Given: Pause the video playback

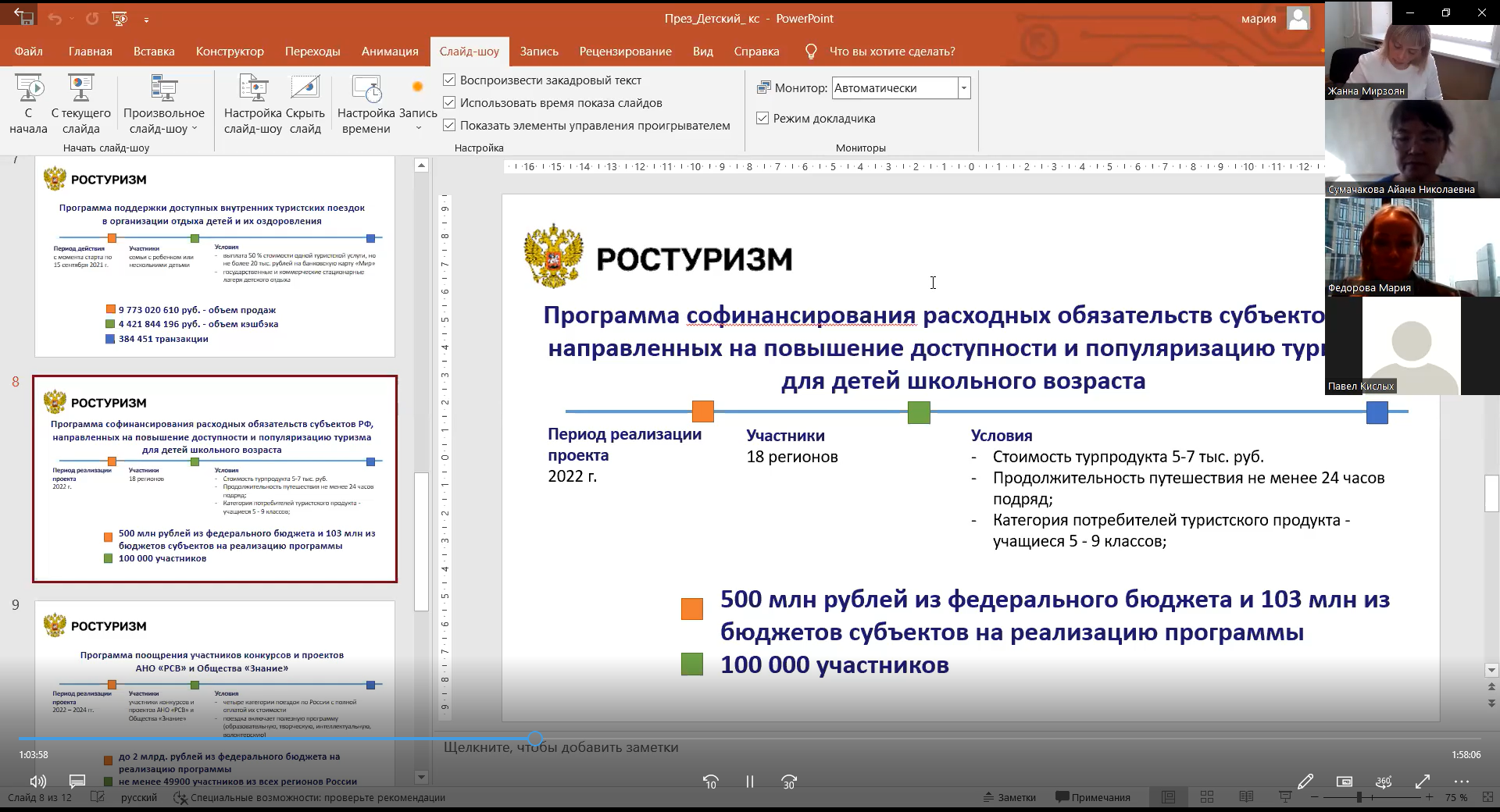Looking at the screenshot, I should [x=749, y=782].
